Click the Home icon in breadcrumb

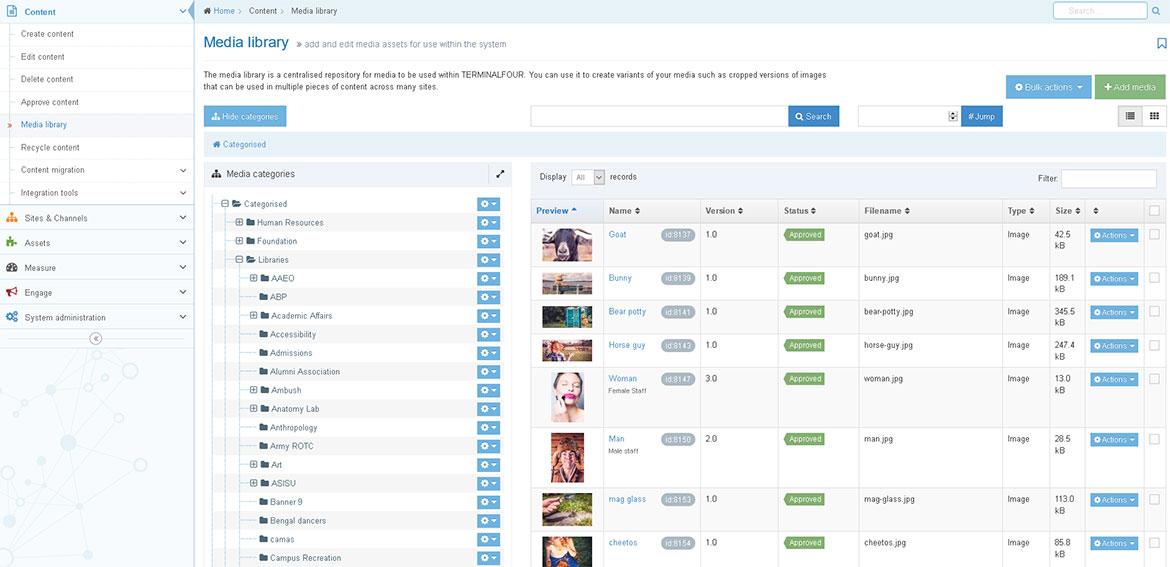207,11
